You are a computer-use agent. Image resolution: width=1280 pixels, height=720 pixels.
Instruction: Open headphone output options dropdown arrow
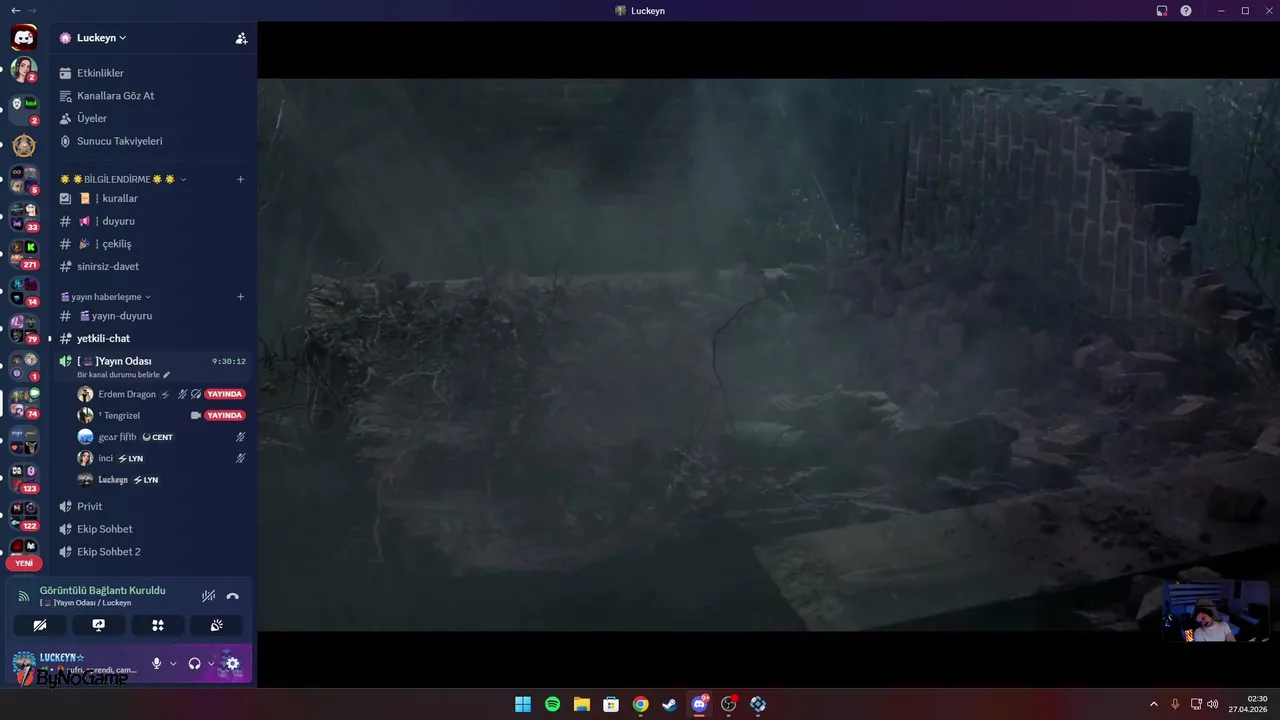211,663
